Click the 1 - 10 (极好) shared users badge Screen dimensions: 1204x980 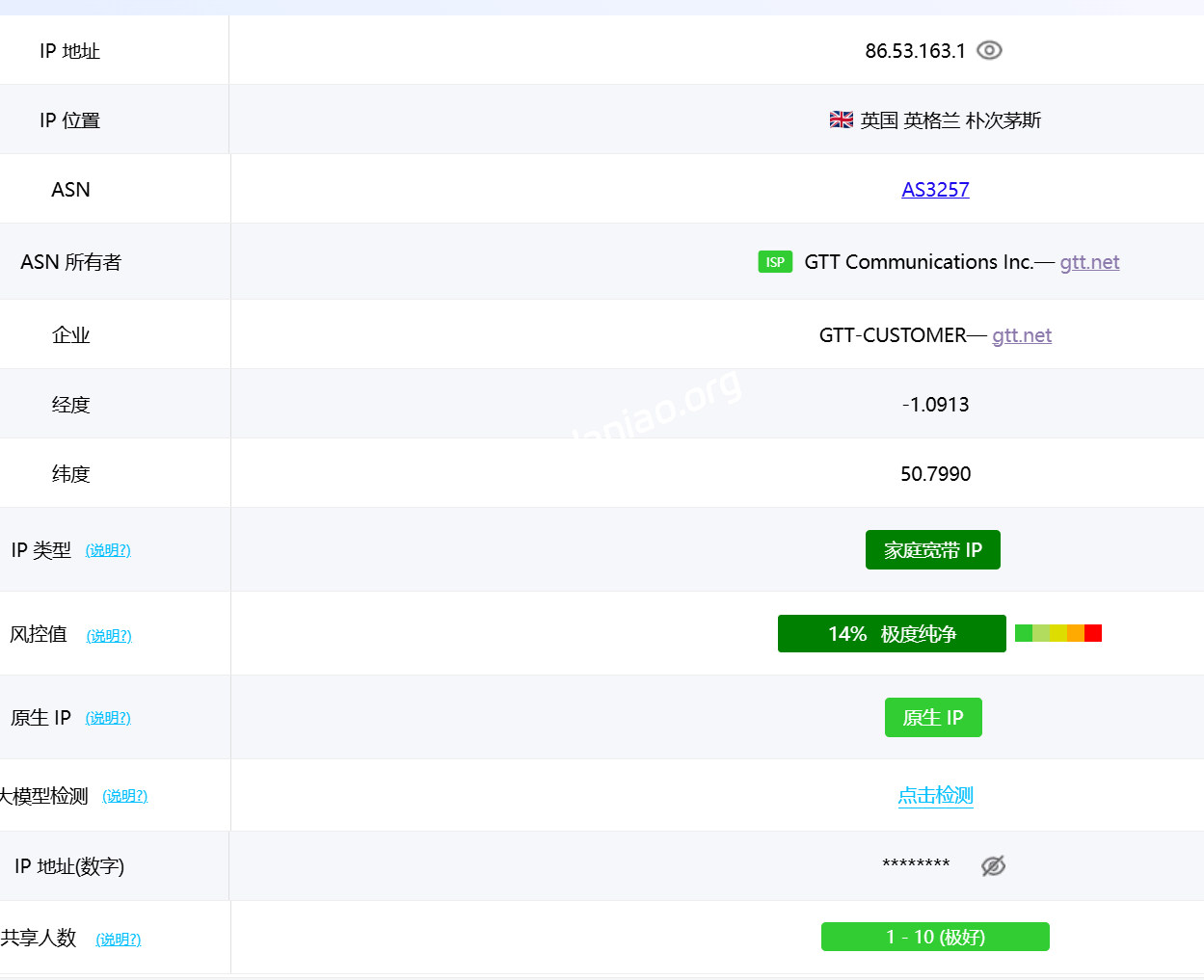pyautogui.click(x=935, y=937)
